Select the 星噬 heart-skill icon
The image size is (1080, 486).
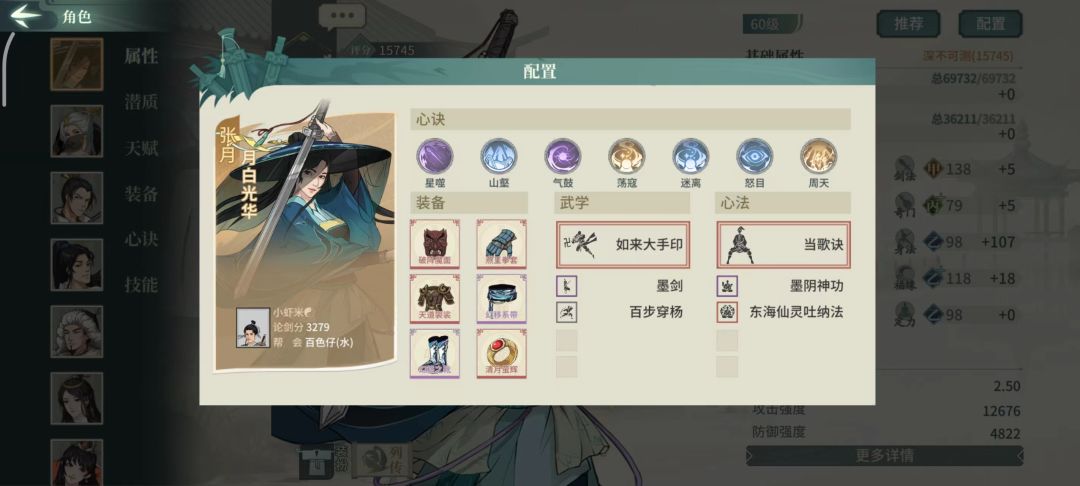(435, 156)
